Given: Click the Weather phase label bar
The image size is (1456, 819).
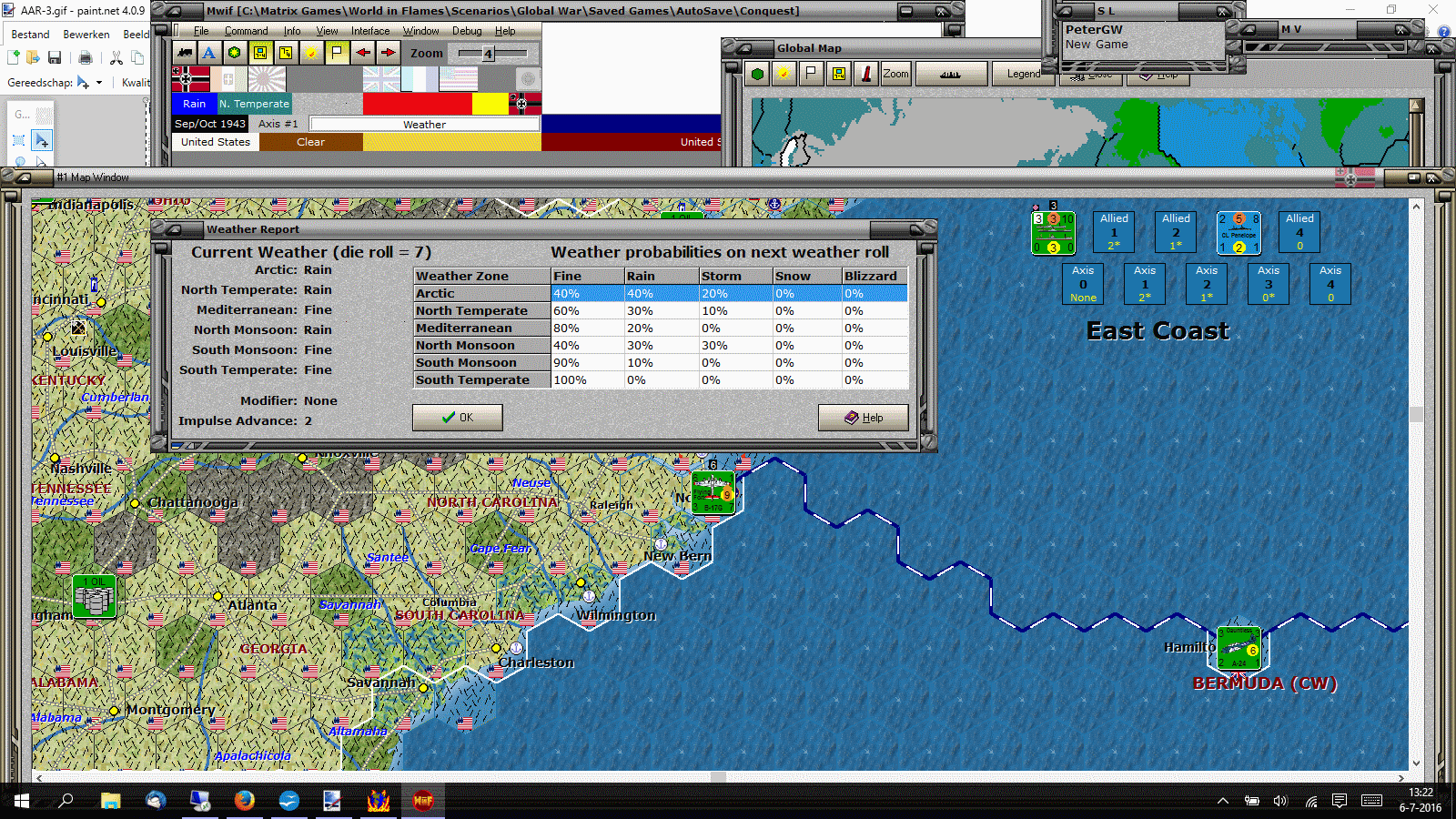Looking at the screenshot, I should coord(424,124).
